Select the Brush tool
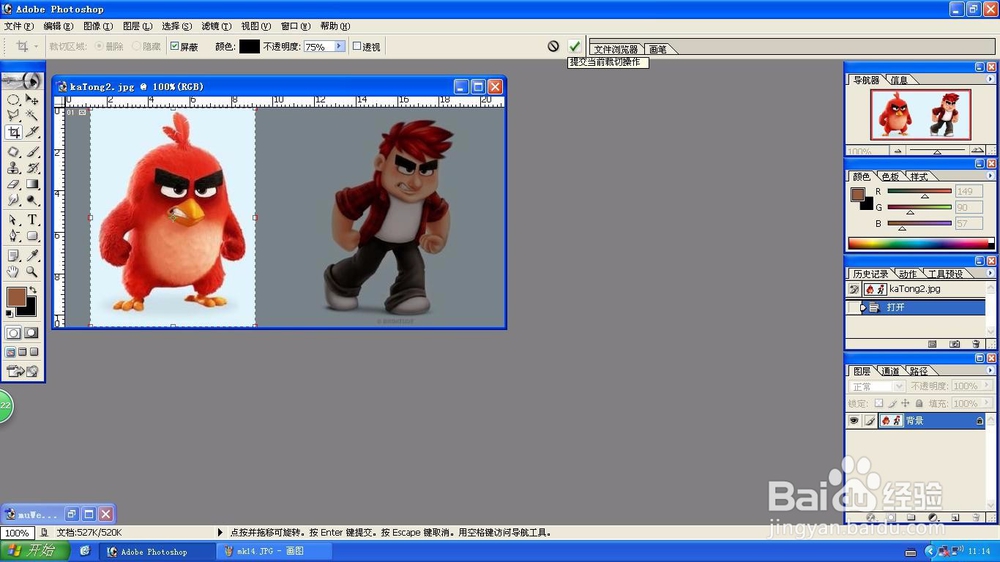This screenshot has height=562, width=1000. pos(32,152)
